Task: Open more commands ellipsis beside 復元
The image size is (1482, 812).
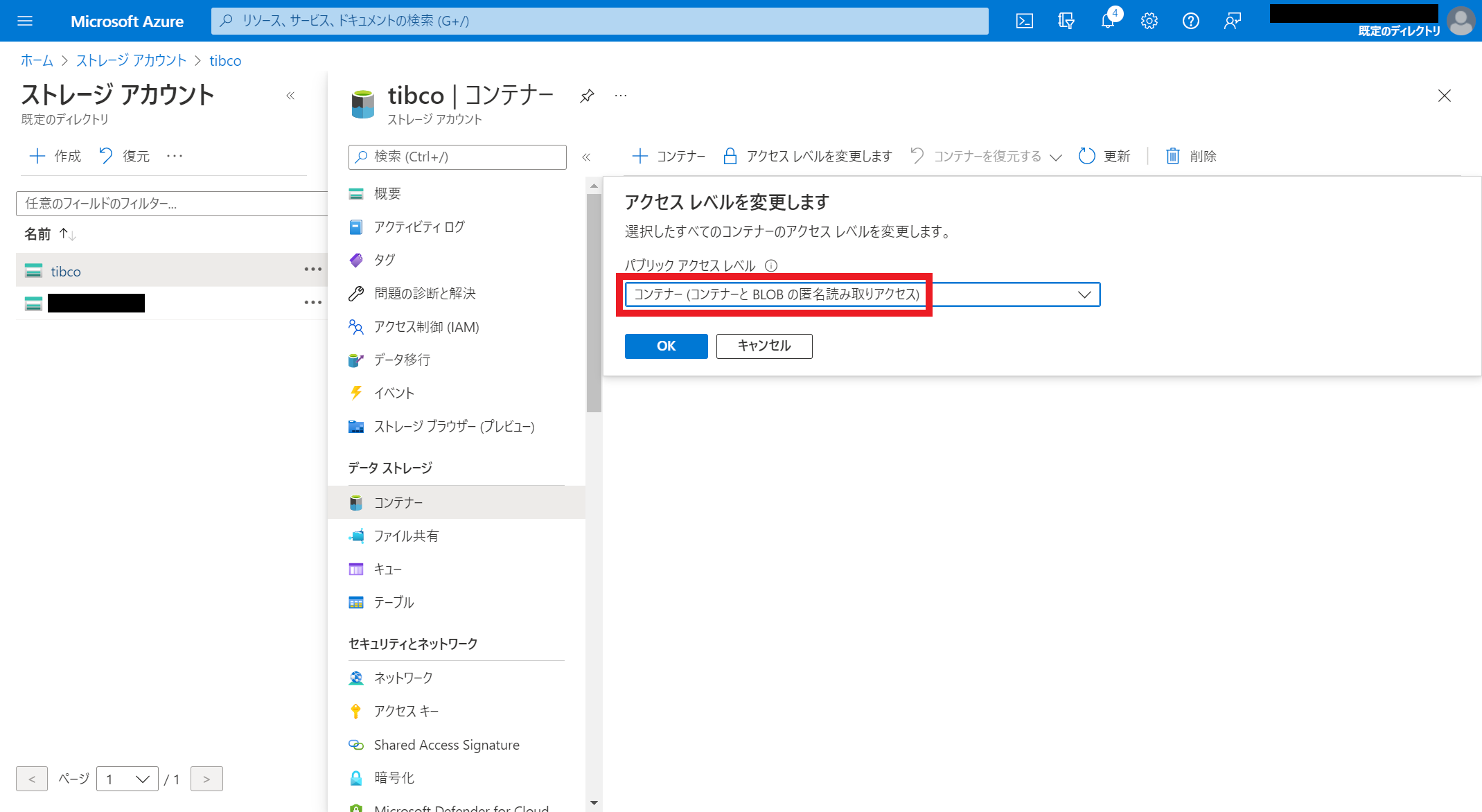Action: click(x=175, y=156)
